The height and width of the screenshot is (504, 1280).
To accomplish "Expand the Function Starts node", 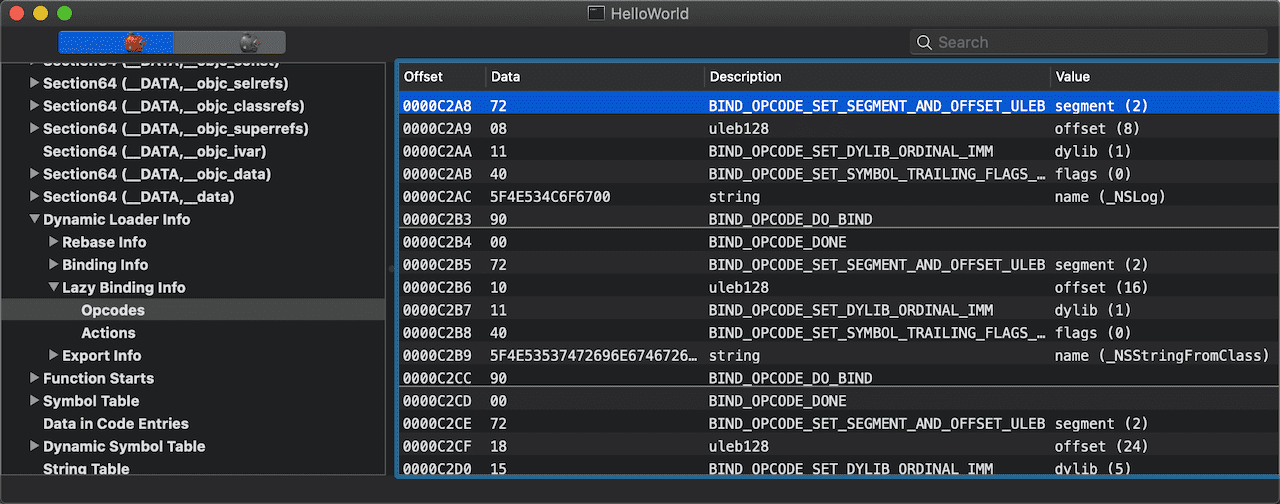I will point(35,378).
